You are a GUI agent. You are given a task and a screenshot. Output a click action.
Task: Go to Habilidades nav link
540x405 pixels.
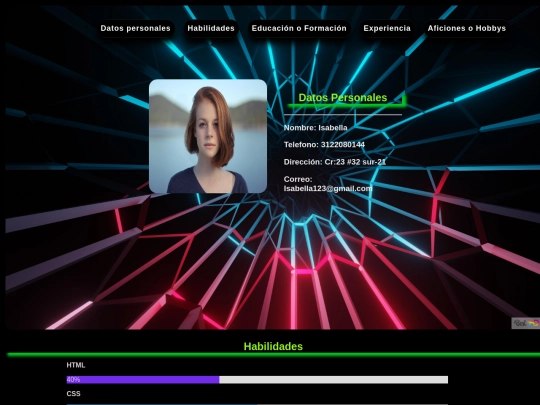[211, 28]
